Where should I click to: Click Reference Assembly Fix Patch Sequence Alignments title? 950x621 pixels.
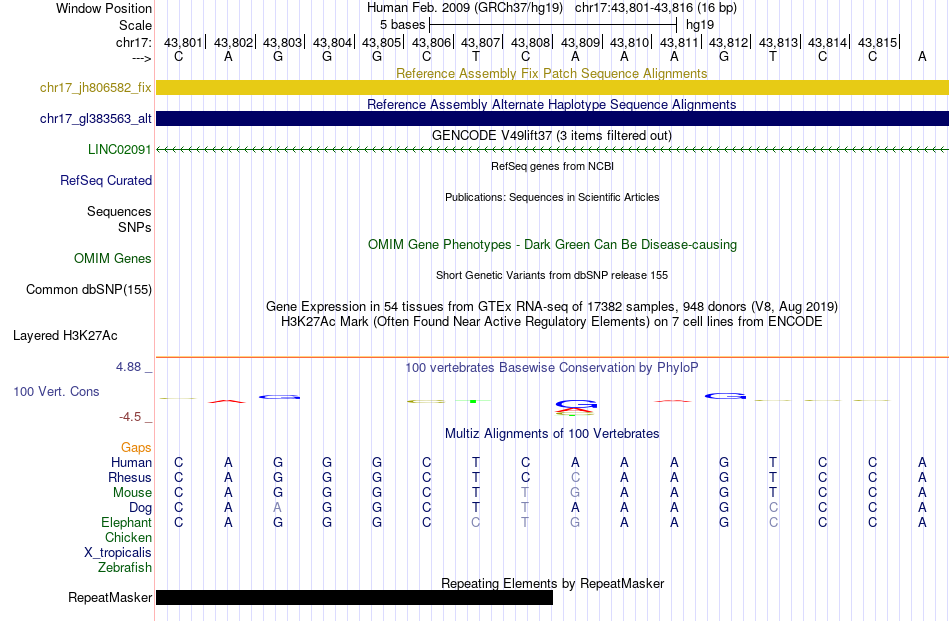click(x=551, y=73)
